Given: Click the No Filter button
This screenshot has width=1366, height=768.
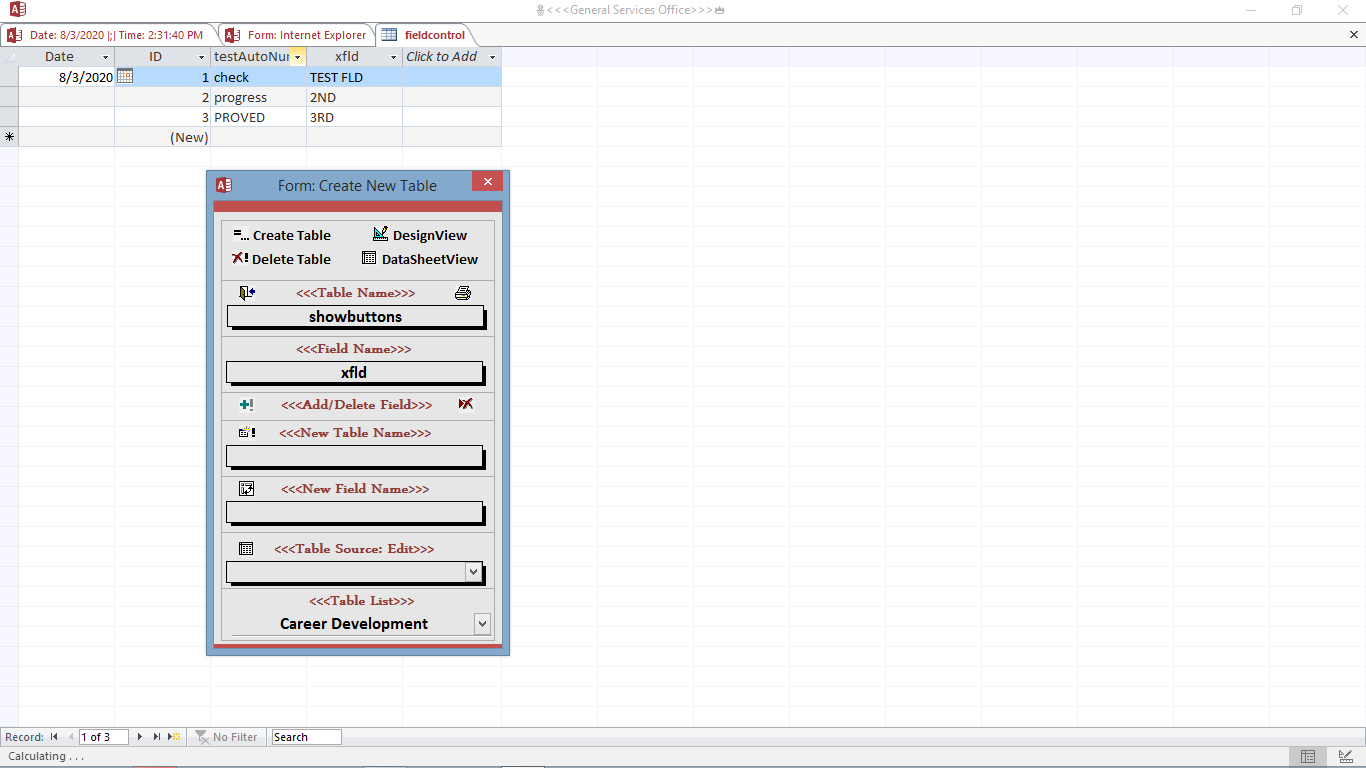Looking at the screenshot, I should click(x=227, y=737).
